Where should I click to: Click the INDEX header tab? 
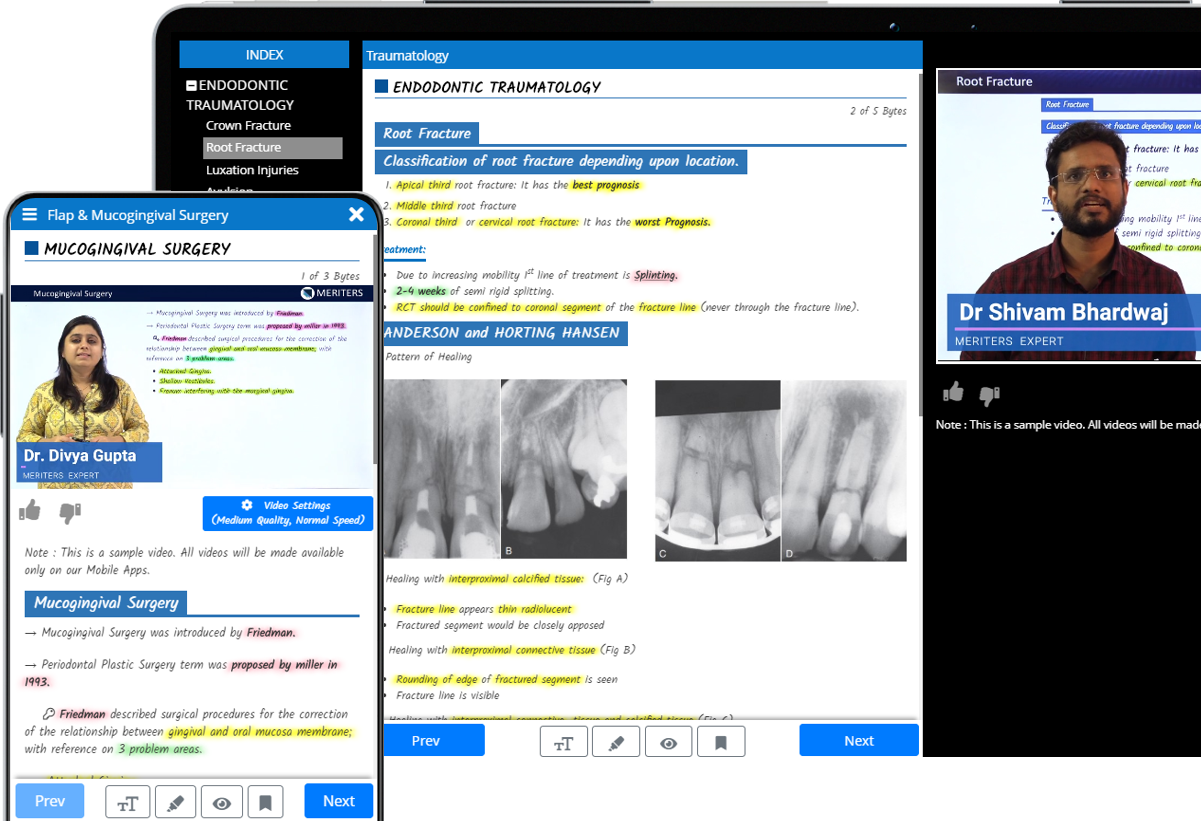(x=264, y=55)
